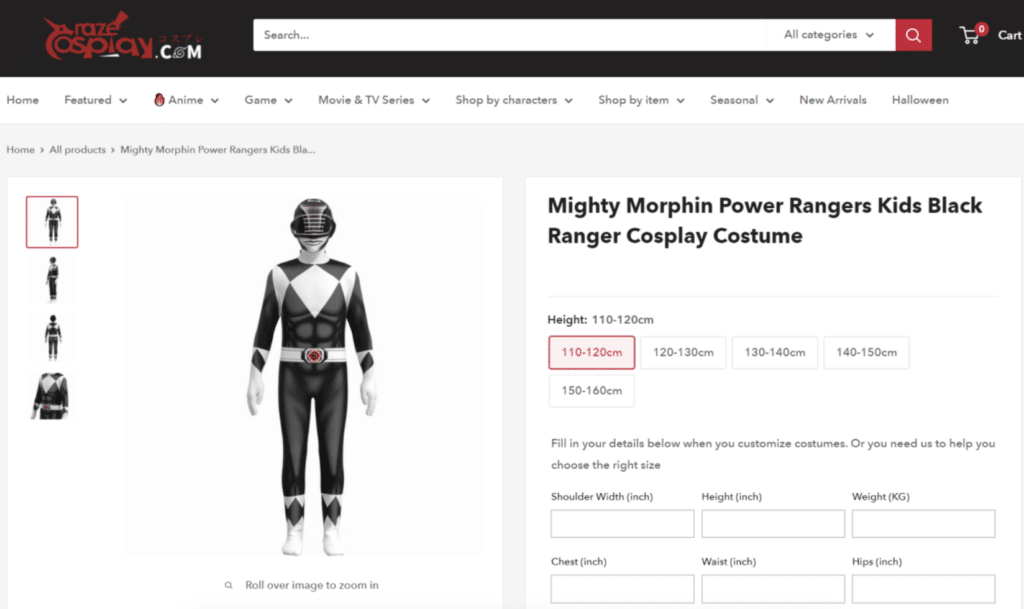Expand the Featured menu
Image resolution: width=1024 pixels, height=609 pixels.
(x=95, y=100)
